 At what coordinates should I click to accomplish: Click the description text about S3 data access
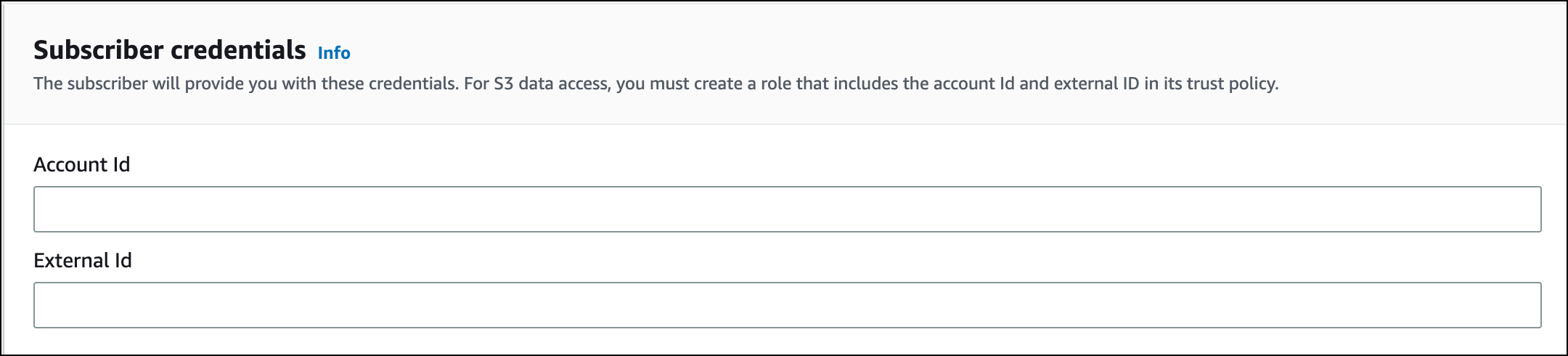[656, 84]
